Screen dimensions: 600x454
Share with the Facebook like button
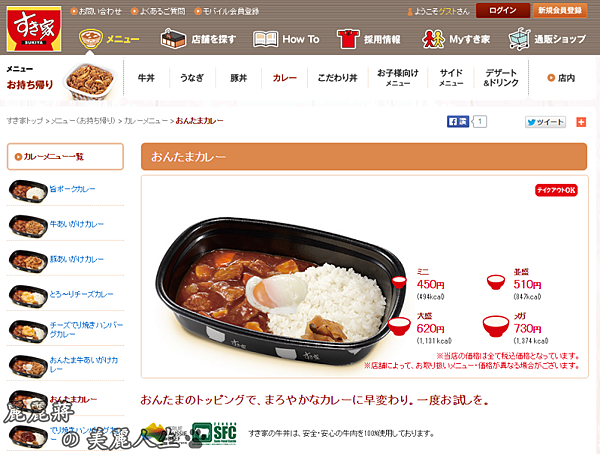tap(458, 122)
